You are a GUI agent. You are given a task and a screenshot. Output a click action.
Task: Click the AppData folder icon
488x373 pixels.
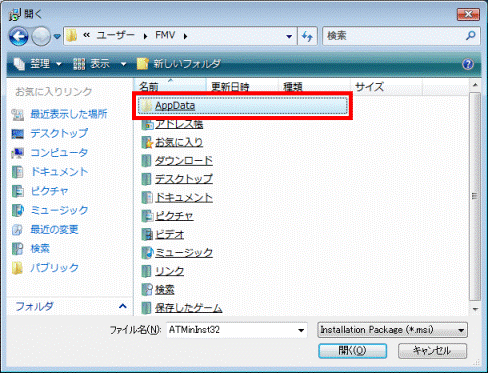[146, 106]
